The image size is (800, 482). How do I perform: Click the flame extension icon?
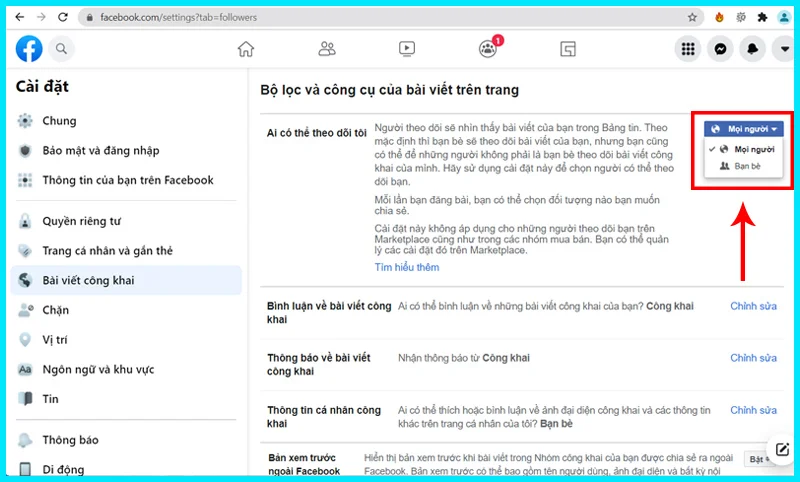click(x=719, y=17)
